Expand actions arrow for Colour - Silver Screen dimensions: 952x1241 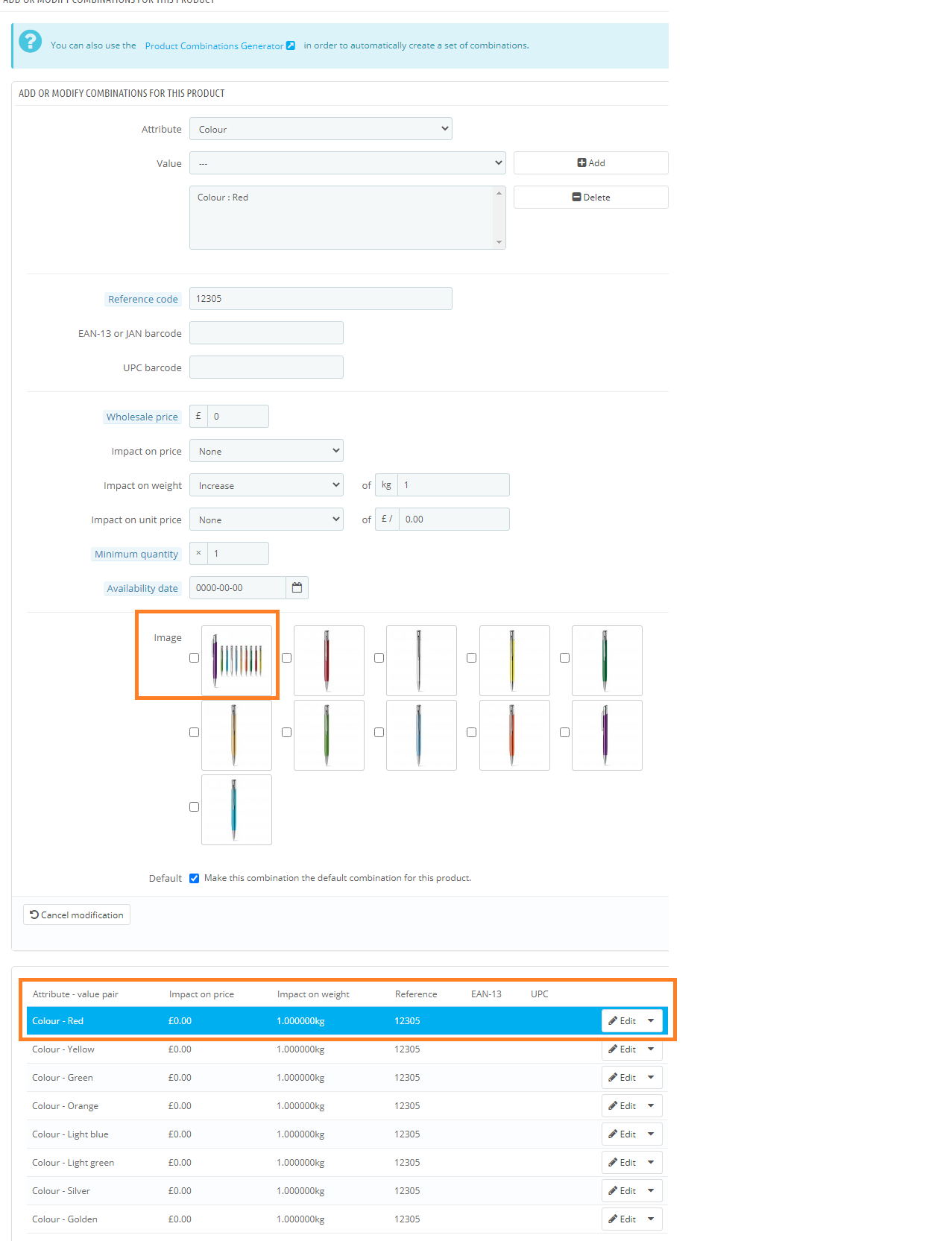651,1191
